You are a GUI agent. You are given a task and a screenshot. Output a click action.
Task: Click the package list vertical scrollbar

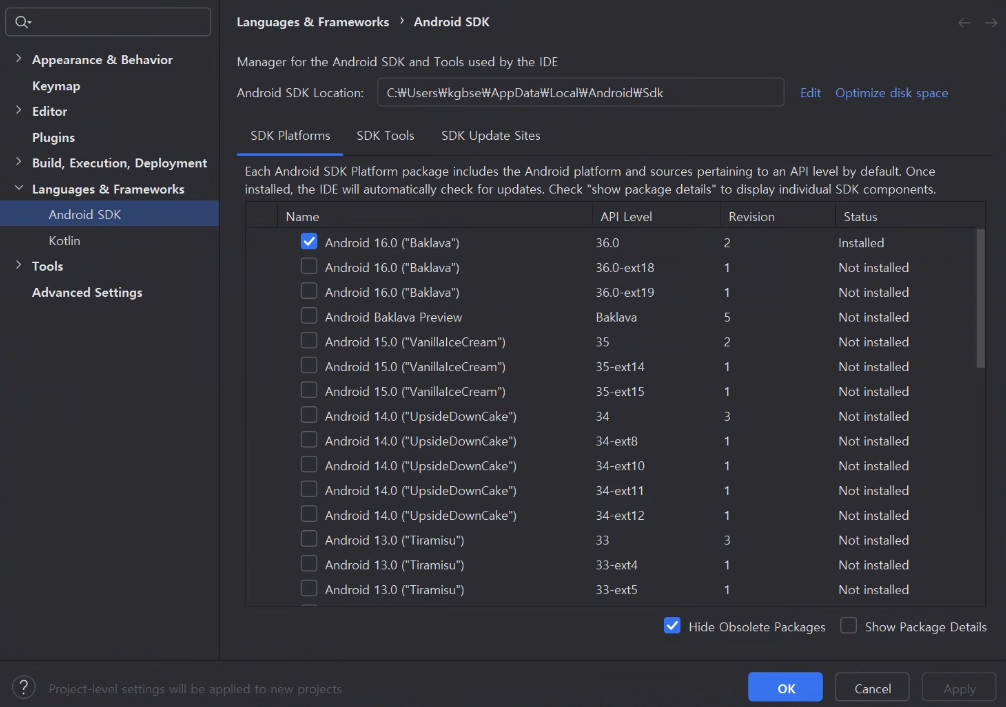[x=980, y=298]
